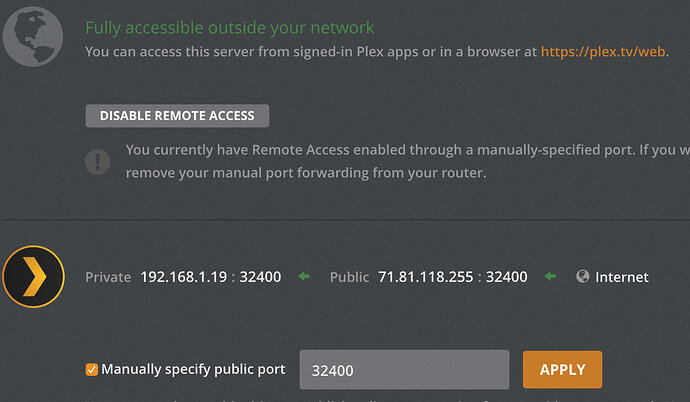This screenshot has width=690, height=402.
Task: Click the public port number after 71.81.118.255
Action: (x=506, y=277)
